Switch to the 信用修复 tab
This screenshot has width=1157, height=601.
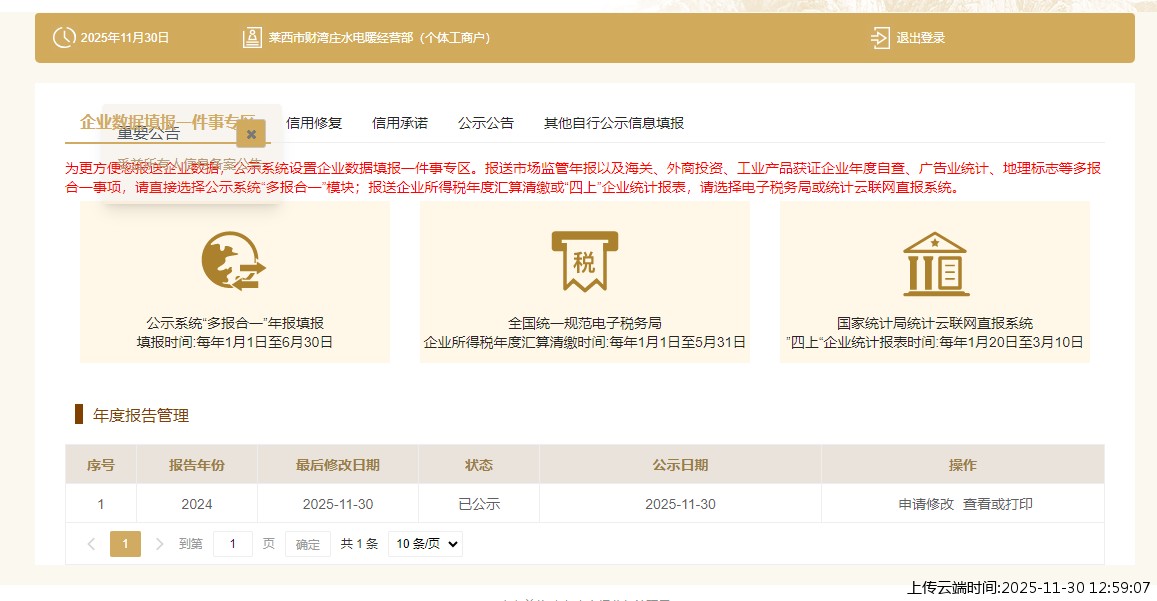(311, 121)
